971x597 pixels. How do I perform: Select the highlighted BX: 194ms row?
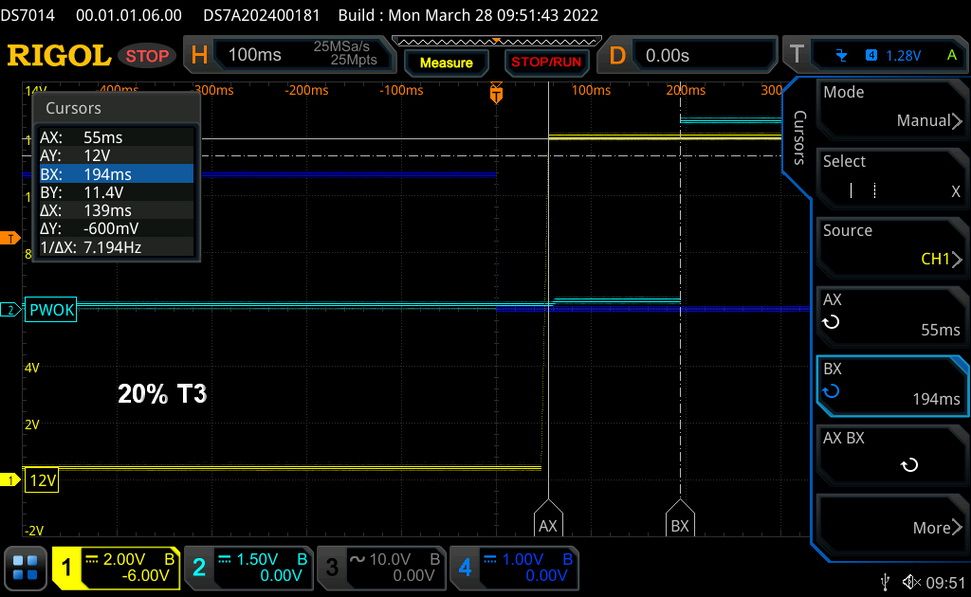(116, 174)
